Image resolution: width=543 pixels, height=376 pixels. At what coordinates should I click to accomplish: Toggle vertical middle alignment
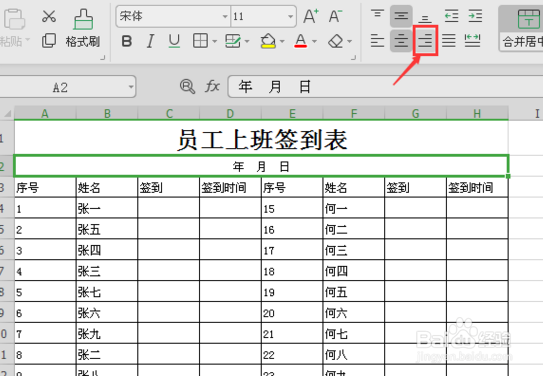(x=401, y=16)
